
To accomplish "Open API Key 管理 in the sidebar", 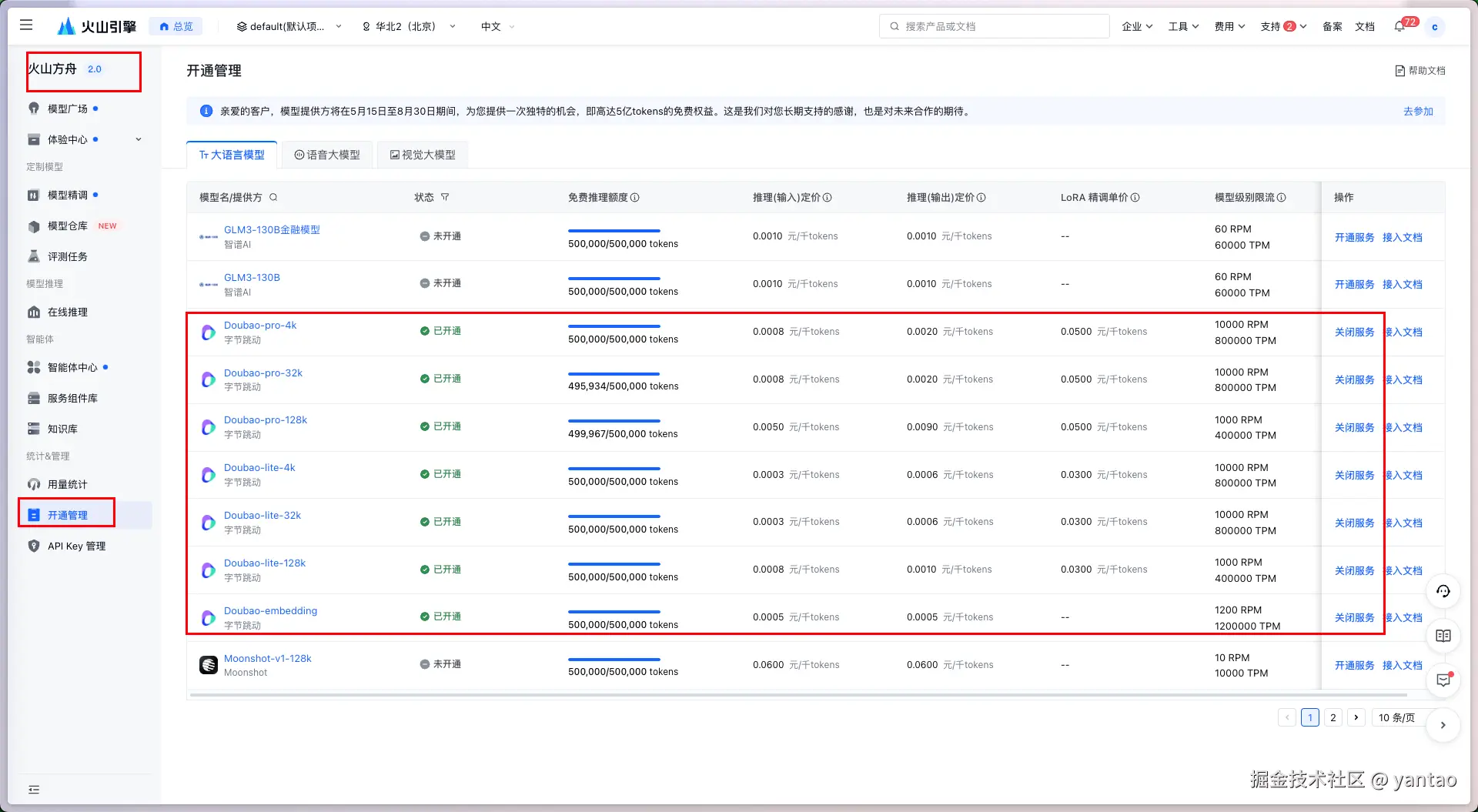I will click(x=76, y=546).
